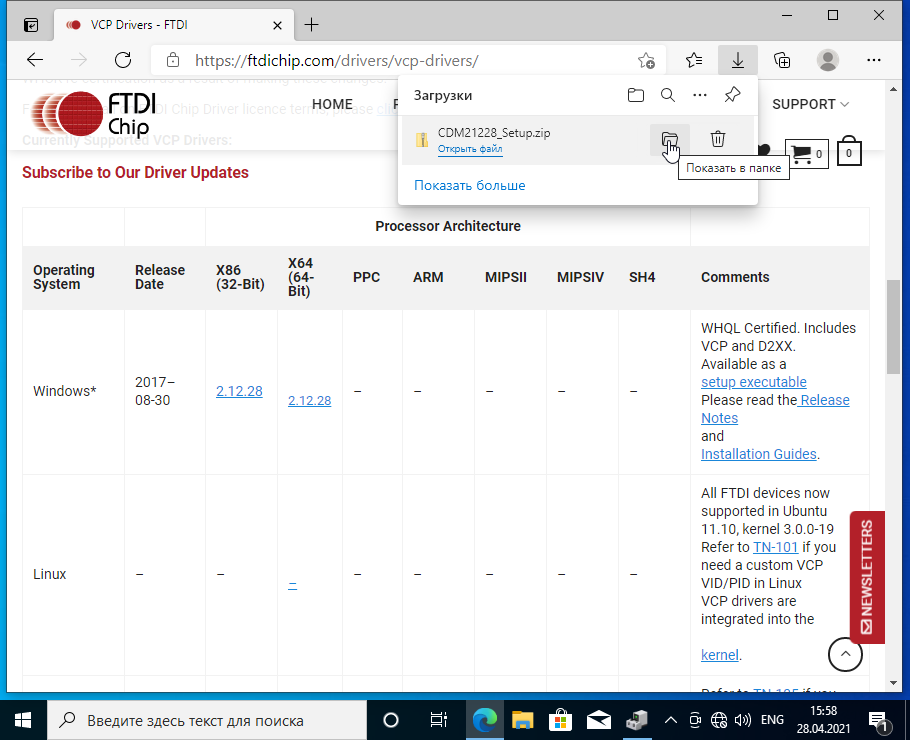Open the shopping cart icon
The image size is (910, 740).
click(807, 154)
